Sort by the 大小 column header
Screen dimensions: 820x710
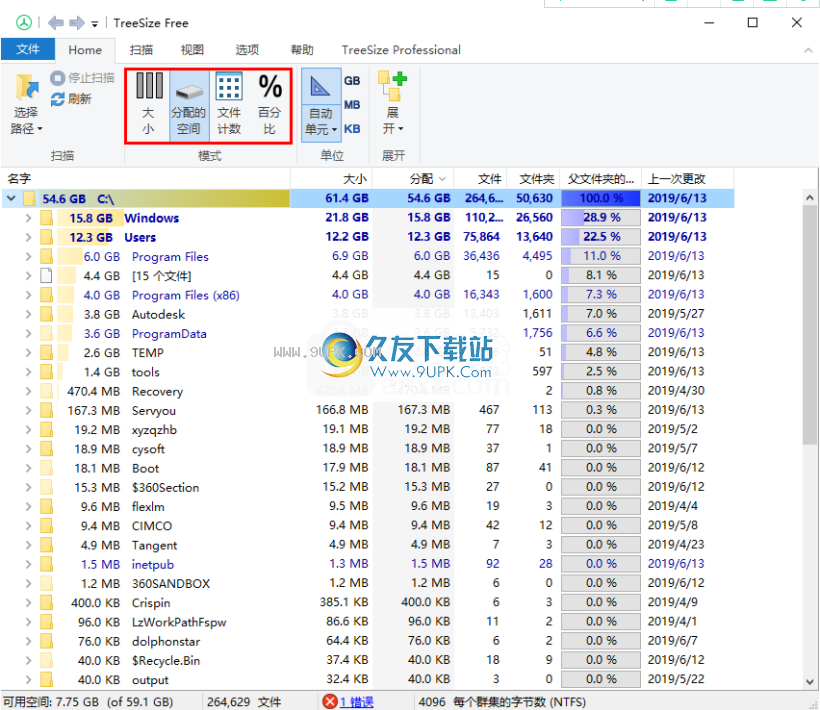331,179
